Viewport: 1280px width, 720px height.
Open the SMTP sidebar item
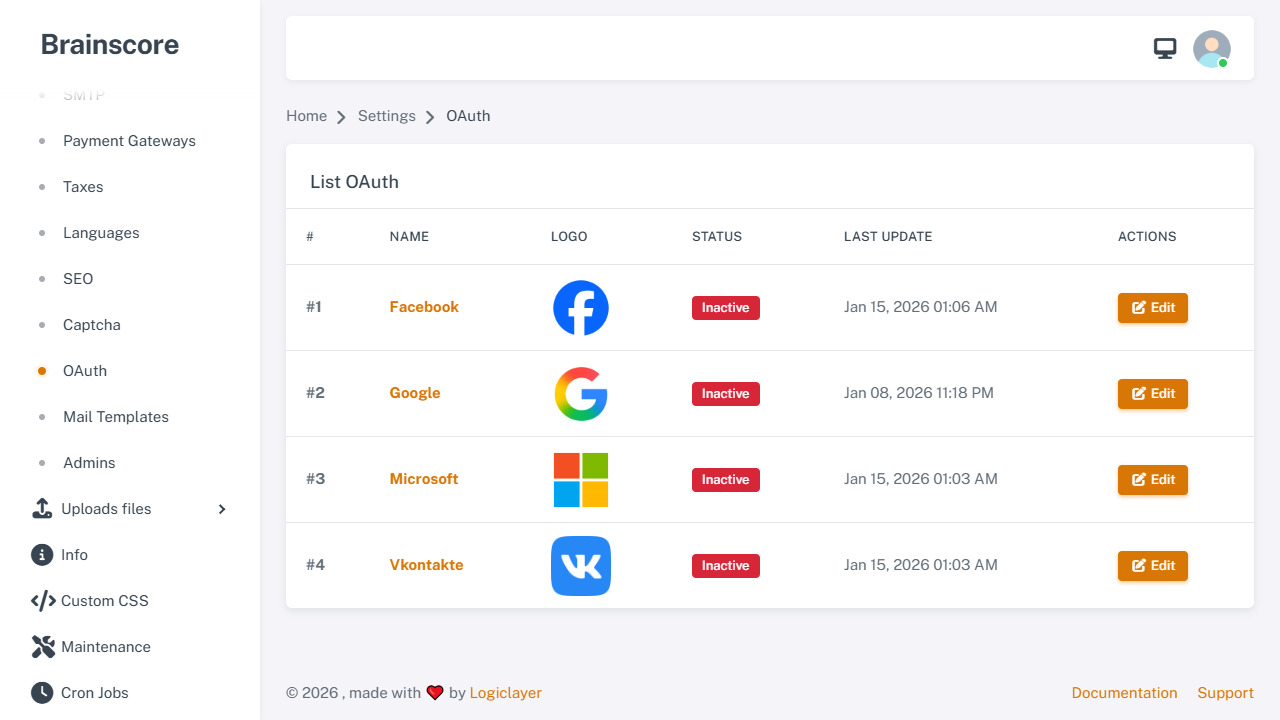84,95
